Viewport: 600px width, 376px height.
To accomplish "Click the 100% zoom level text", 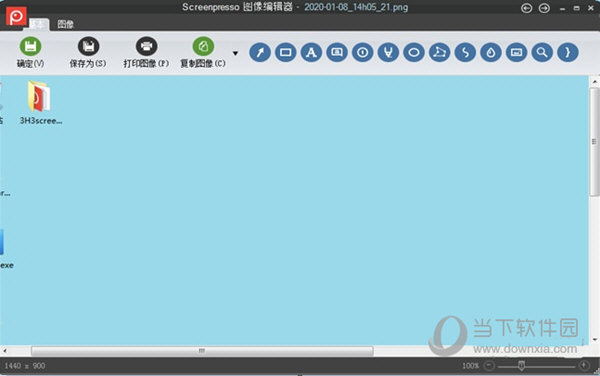I will click(470, 366).
